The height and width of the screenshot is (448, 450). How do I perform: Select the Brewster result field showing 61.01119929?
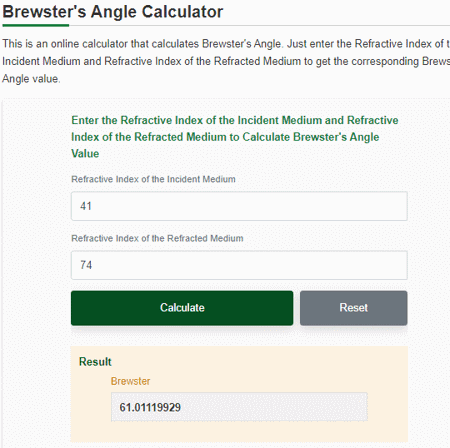(239, 407)
